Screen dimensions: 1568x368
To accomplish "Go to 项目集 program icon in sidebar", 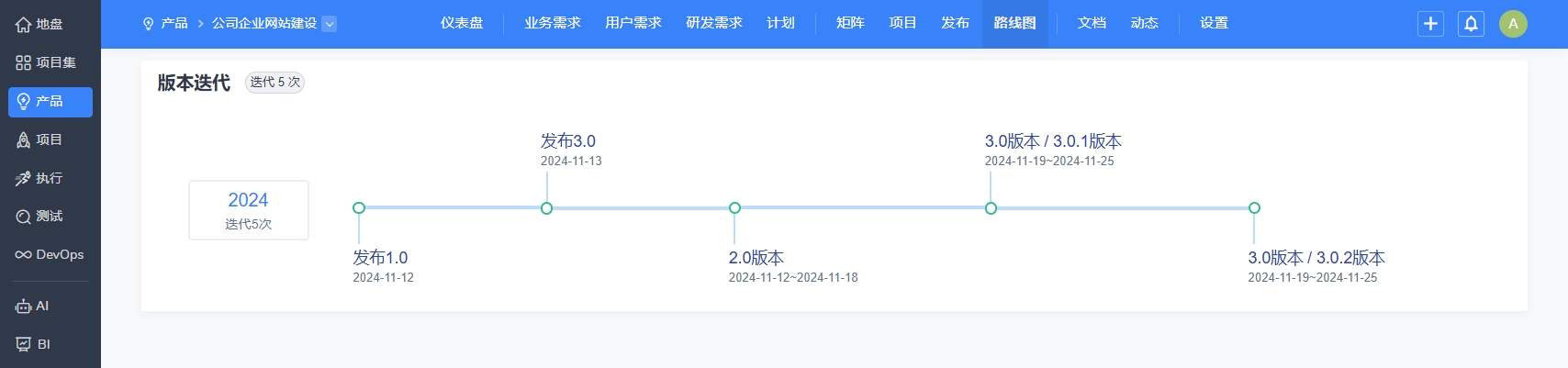I will [x=24, y=62].
